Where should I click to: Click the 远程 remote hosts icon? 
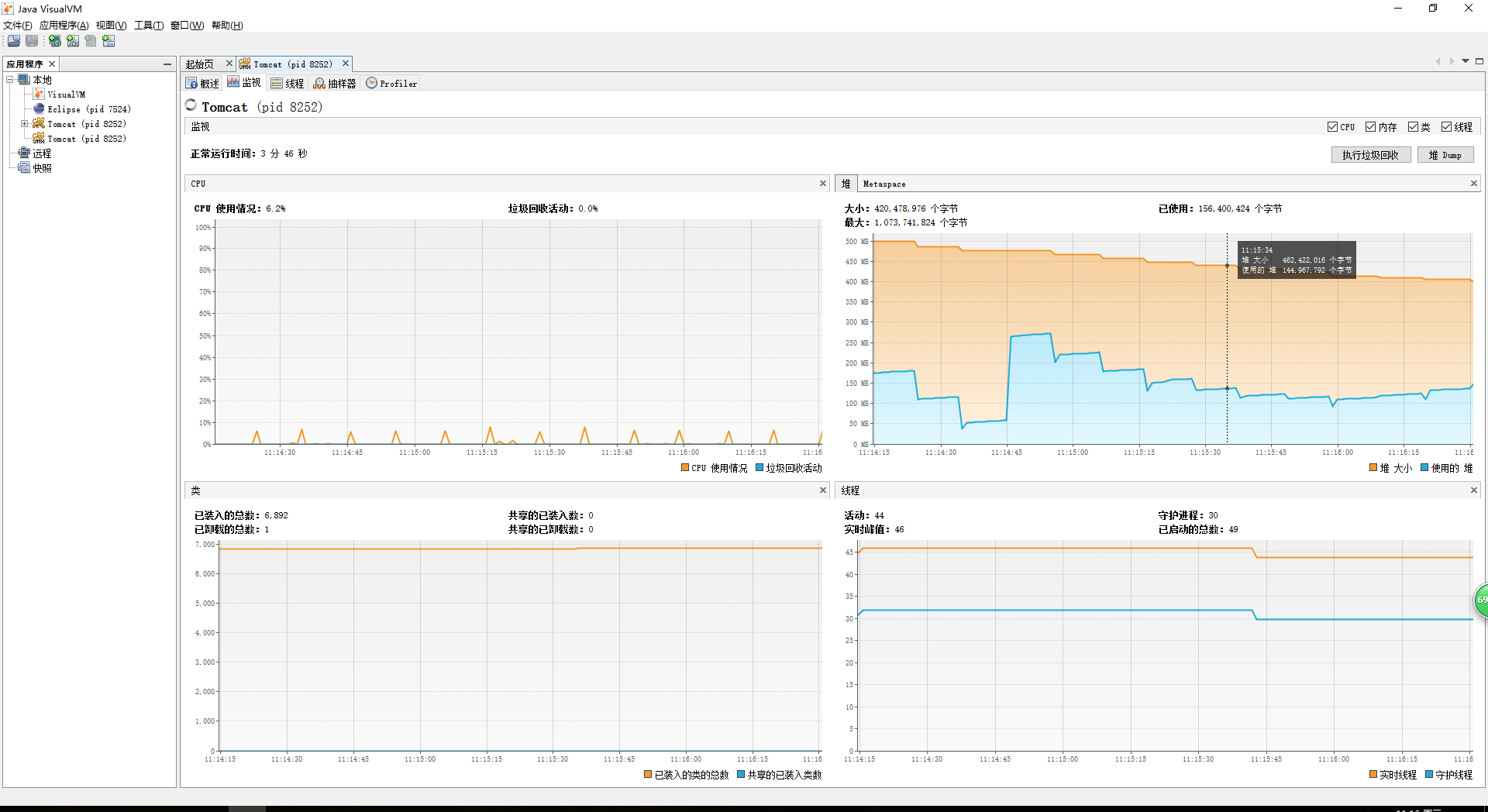click(x=24, y=153)
